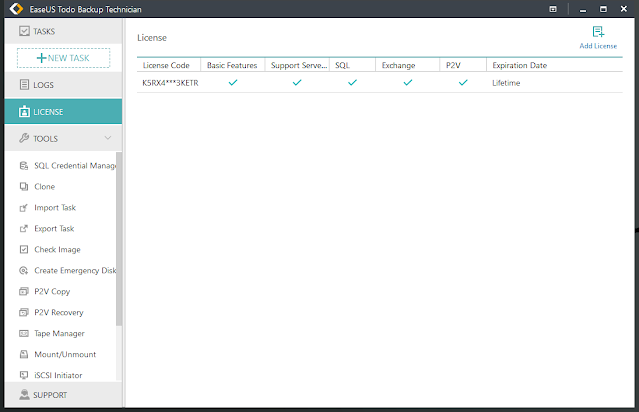Click the EaseUS logo in the title bar
The width and height of the screenshot is (639, 412).
(x=16, y=9)
